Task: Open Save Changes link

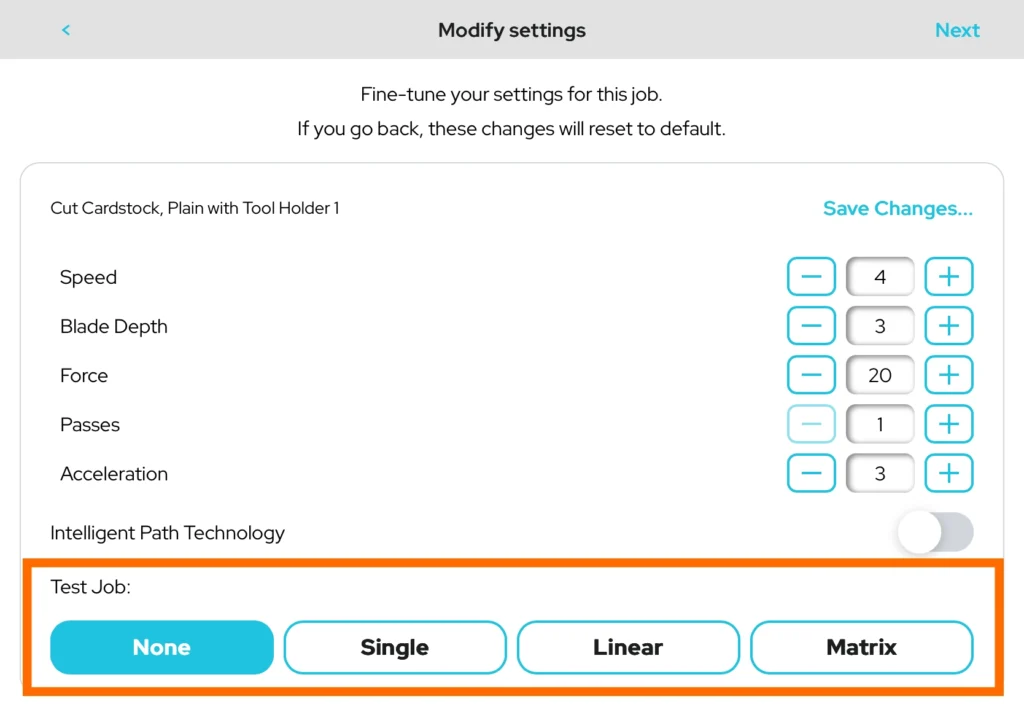Action: (897, 209)
